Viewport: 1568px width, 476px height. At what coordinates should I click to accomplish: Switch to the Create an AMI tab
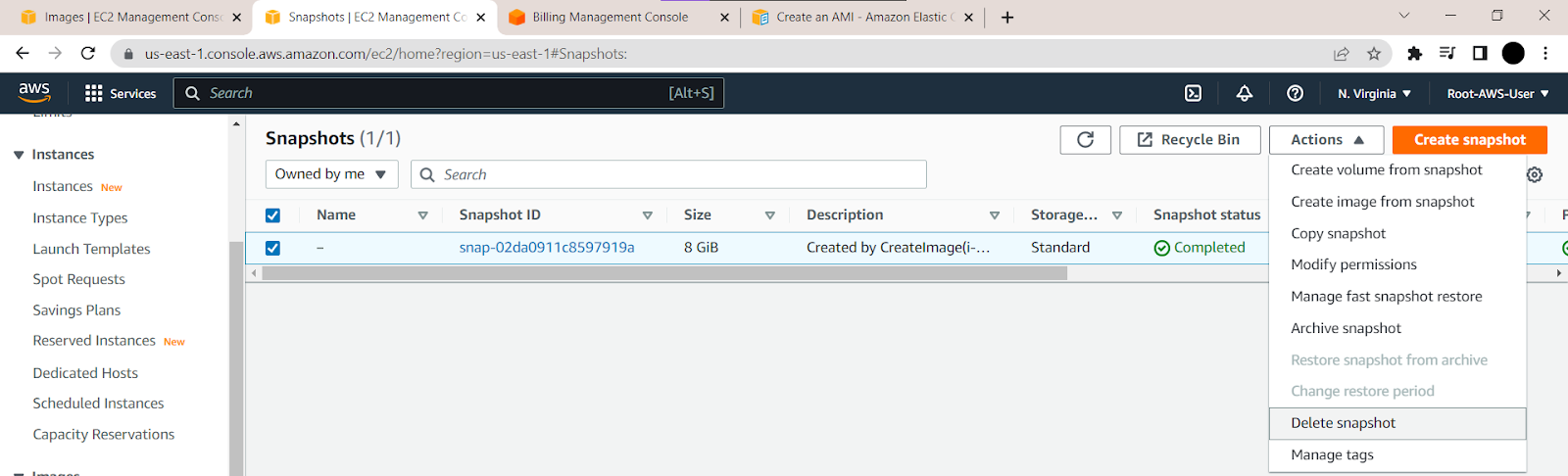point(860,18)
